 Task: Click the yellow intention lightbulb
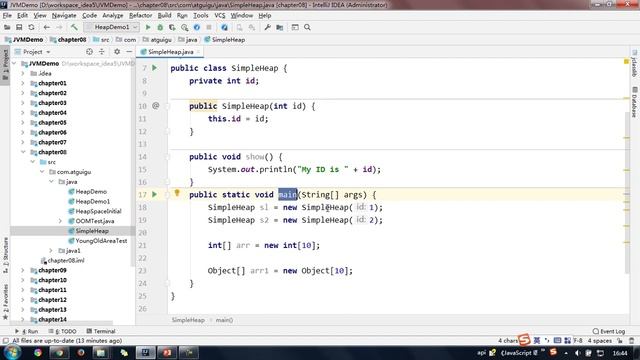pyautogui.click(x=177, y=193)
